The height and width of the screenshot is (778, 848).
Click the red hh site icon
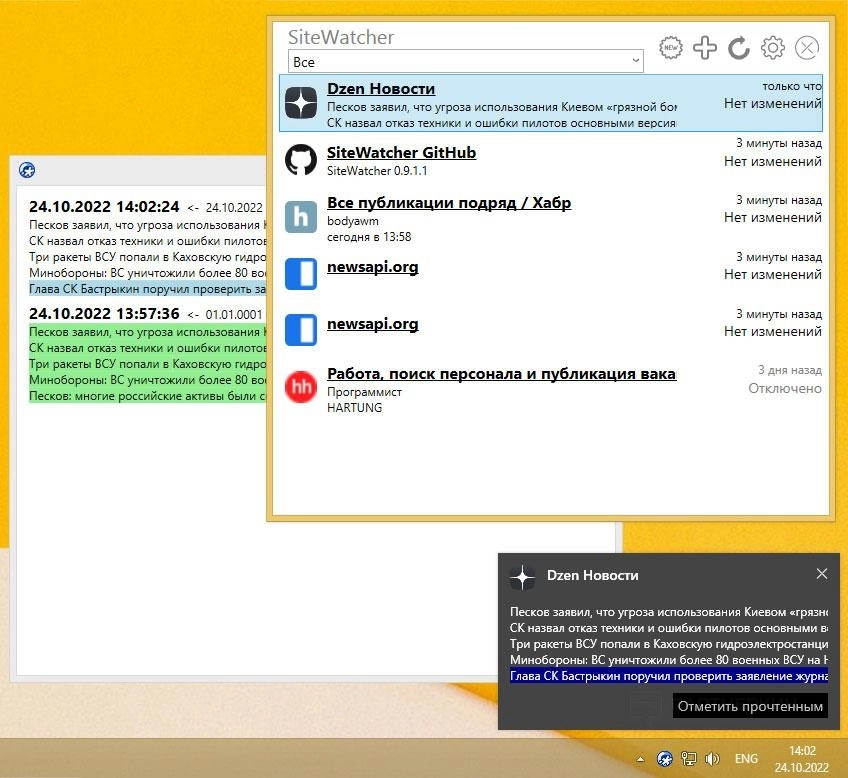(301, 387)
